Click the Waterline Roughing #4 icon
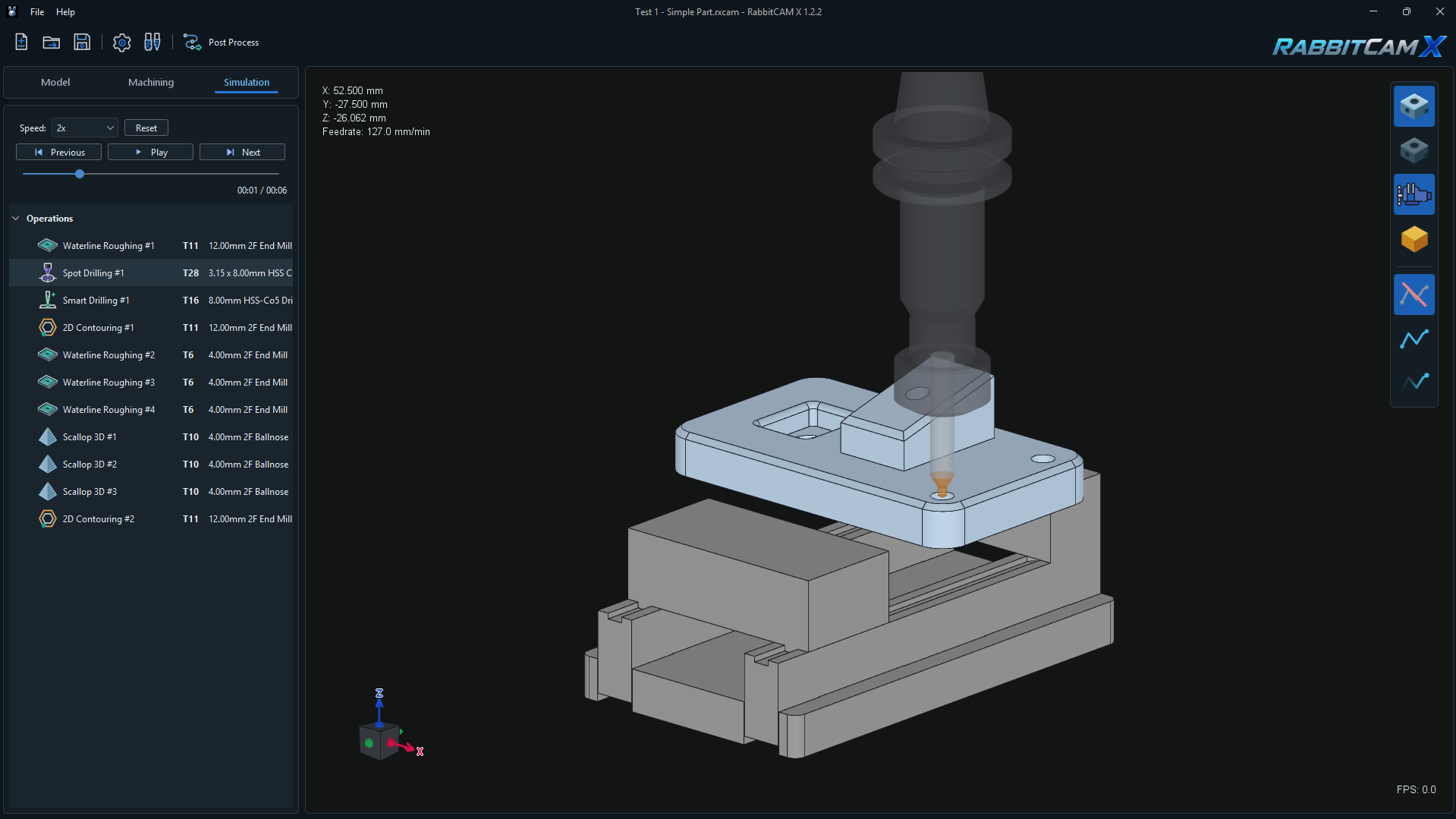Viewport: 1456px width, 819px height. (x=47, y=409)
